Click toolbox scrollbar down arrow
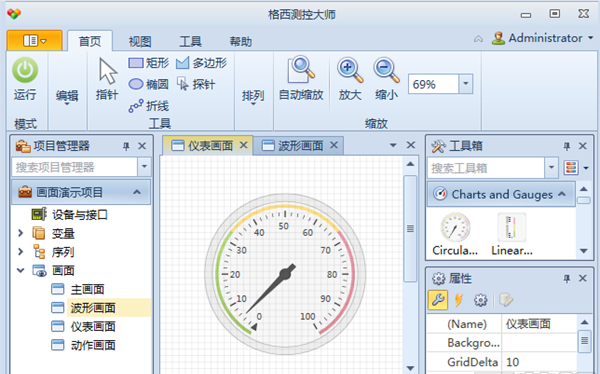This screenshot has width=600, height=374. 584,251
